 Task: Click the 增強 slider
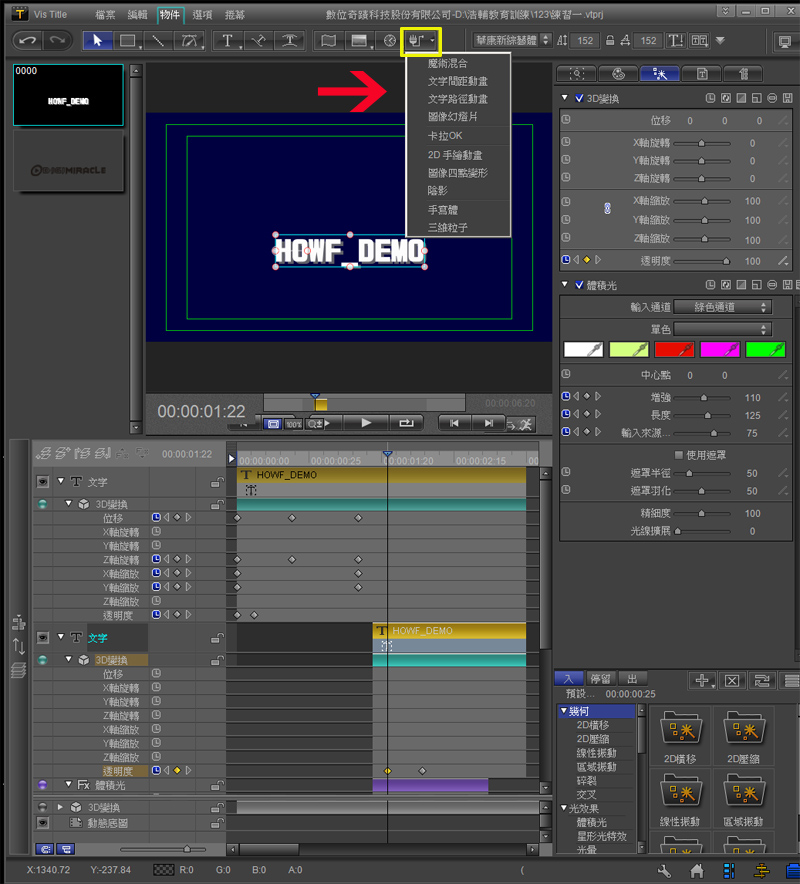[702, 398]
